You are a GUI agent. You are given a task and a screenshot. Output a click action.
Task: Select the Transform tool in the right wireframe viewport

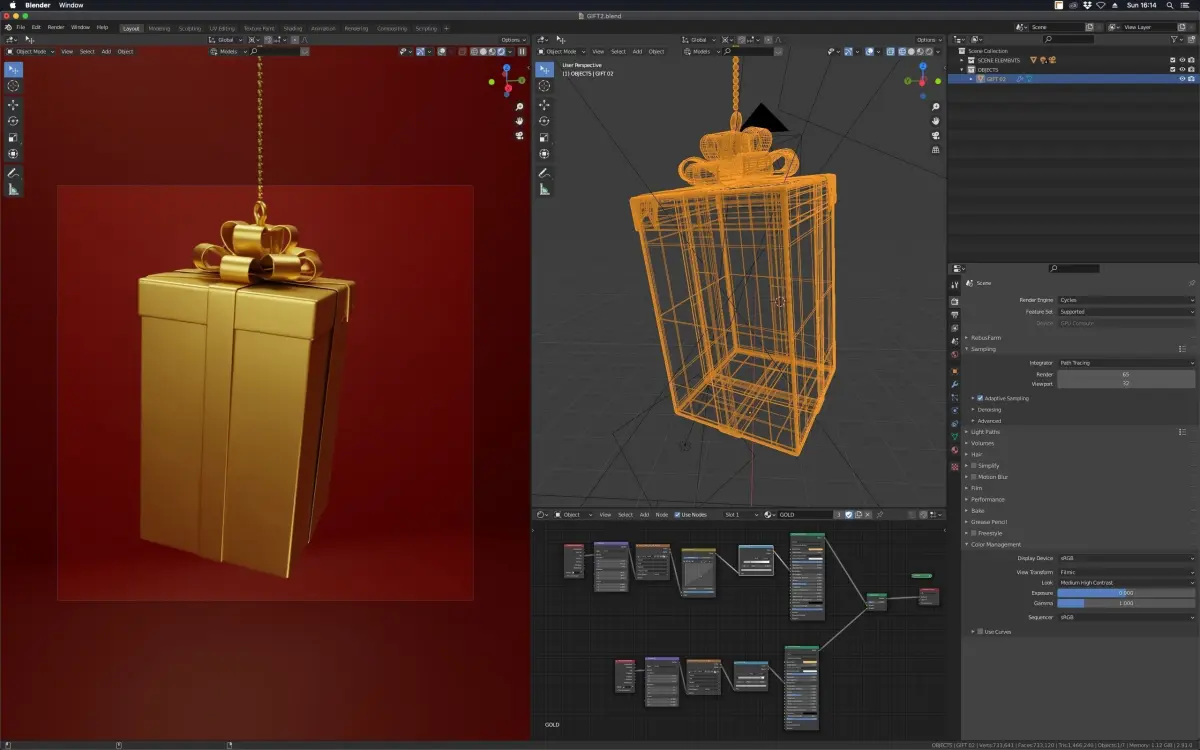click(x=544, y=153)
